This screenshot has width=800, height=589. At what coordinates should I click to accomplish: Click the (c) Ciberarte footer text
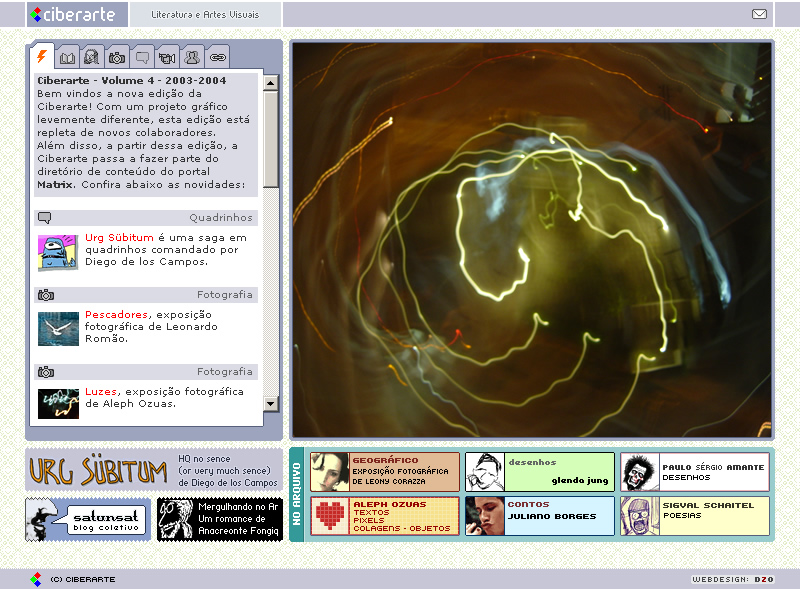pos(83,579)
